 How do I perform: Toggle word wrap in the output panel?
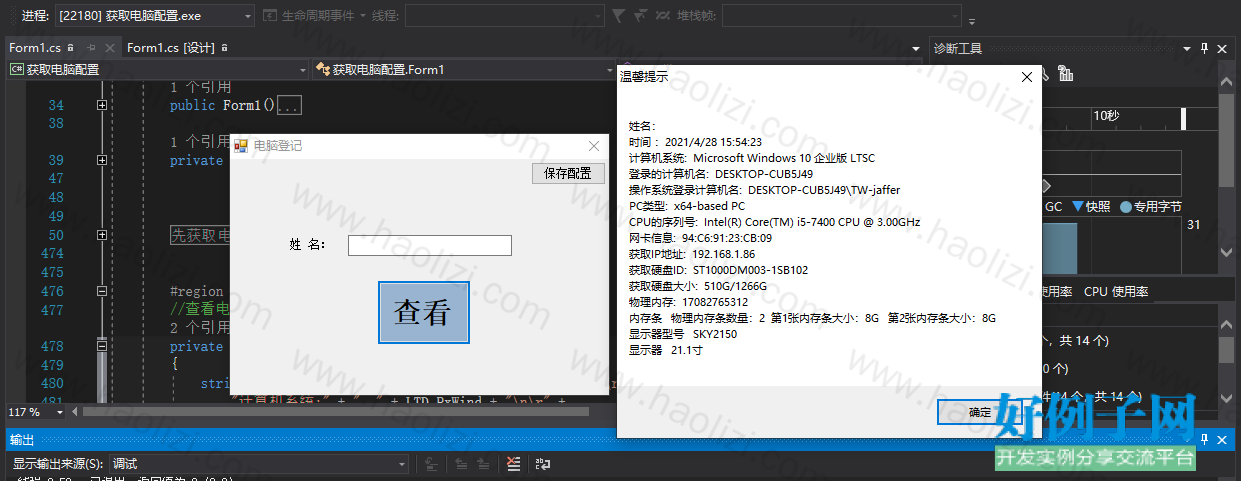(543, 464)
